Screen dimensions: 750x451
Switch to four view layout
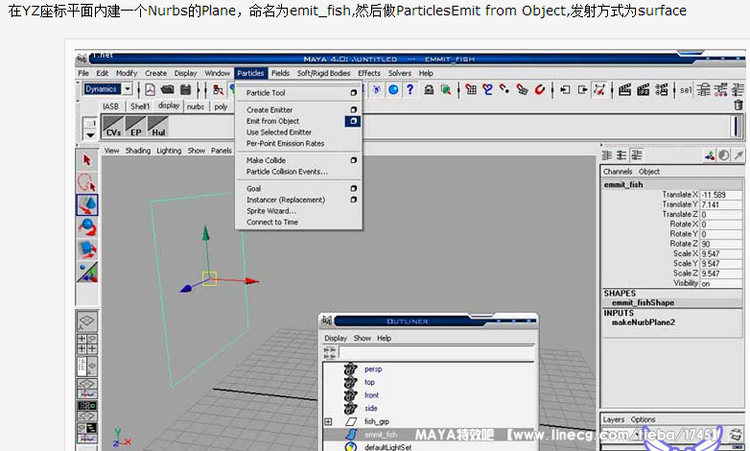coord(87,343)
